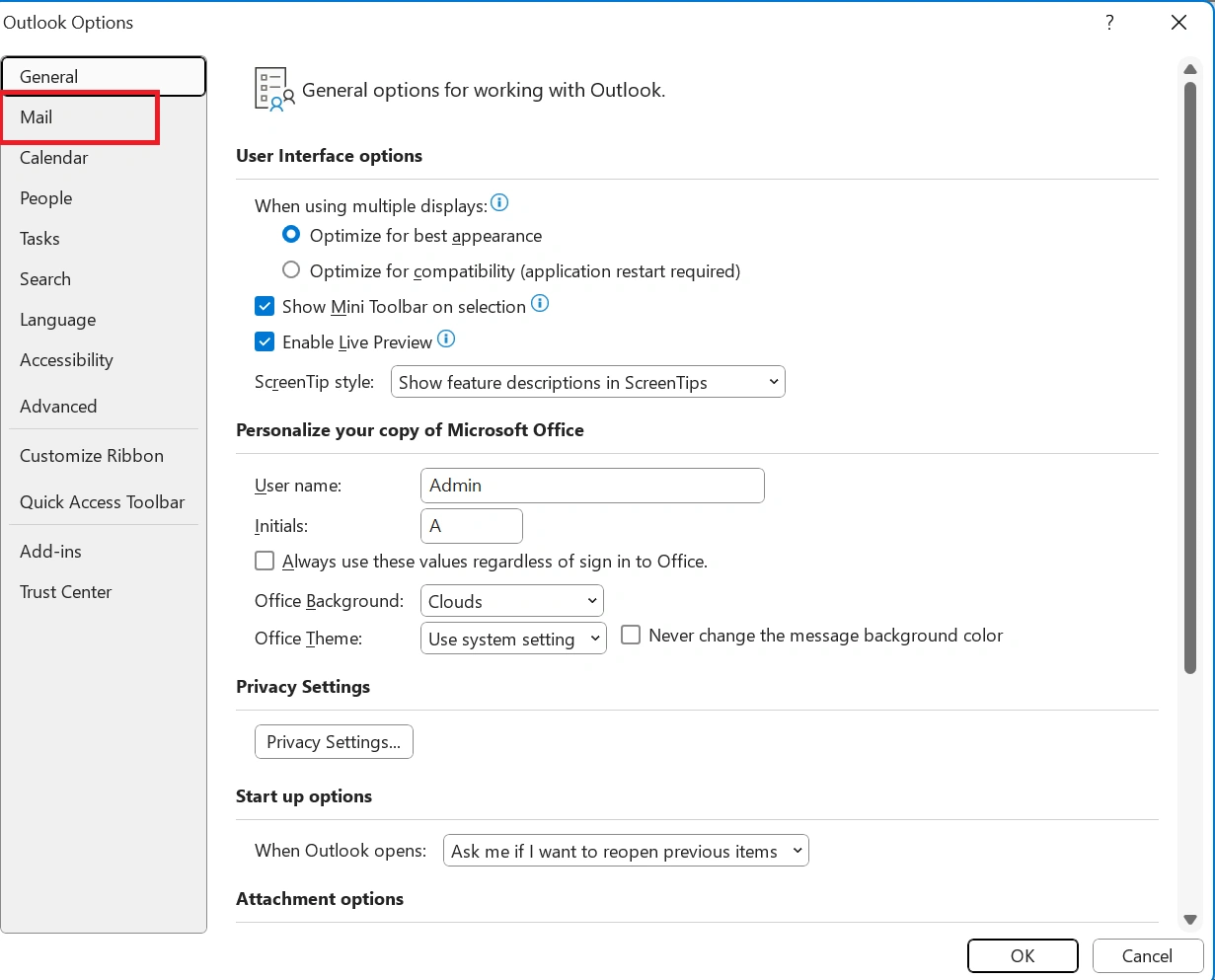Click the scrollbar down arrow

pos(1189,920)
